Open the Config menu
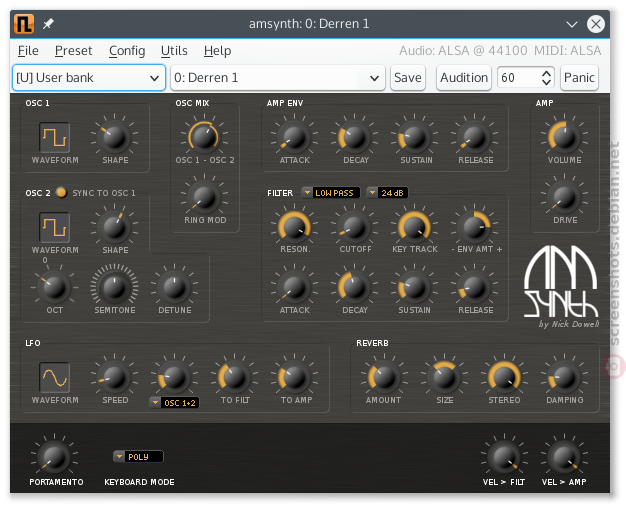The height and width of the screenshot is (509, 626). pos(127,51)
